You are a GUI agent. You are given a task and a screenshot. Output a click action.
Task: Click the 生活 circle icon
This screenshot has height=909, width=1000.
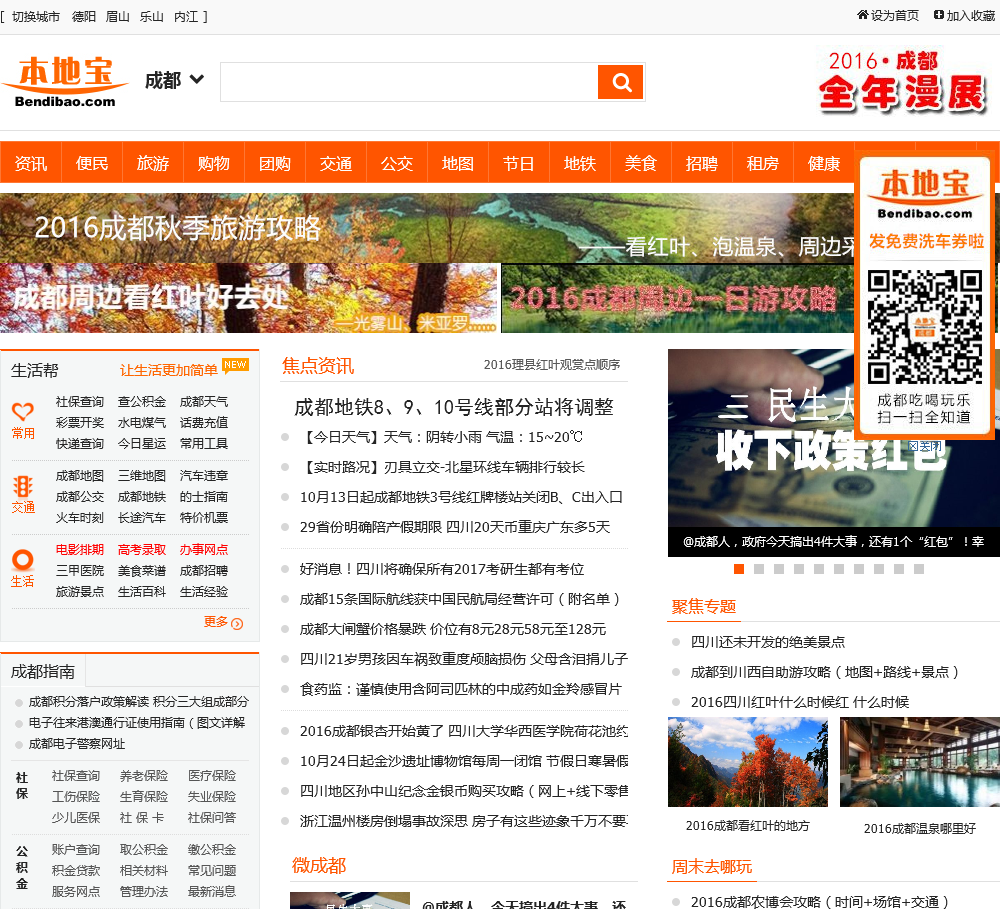click(x=23, y=559)
